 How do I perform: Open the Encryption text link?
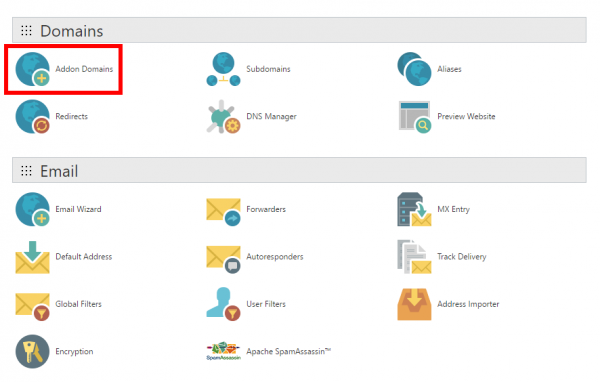pyautogui.click(x=74, y=351)
